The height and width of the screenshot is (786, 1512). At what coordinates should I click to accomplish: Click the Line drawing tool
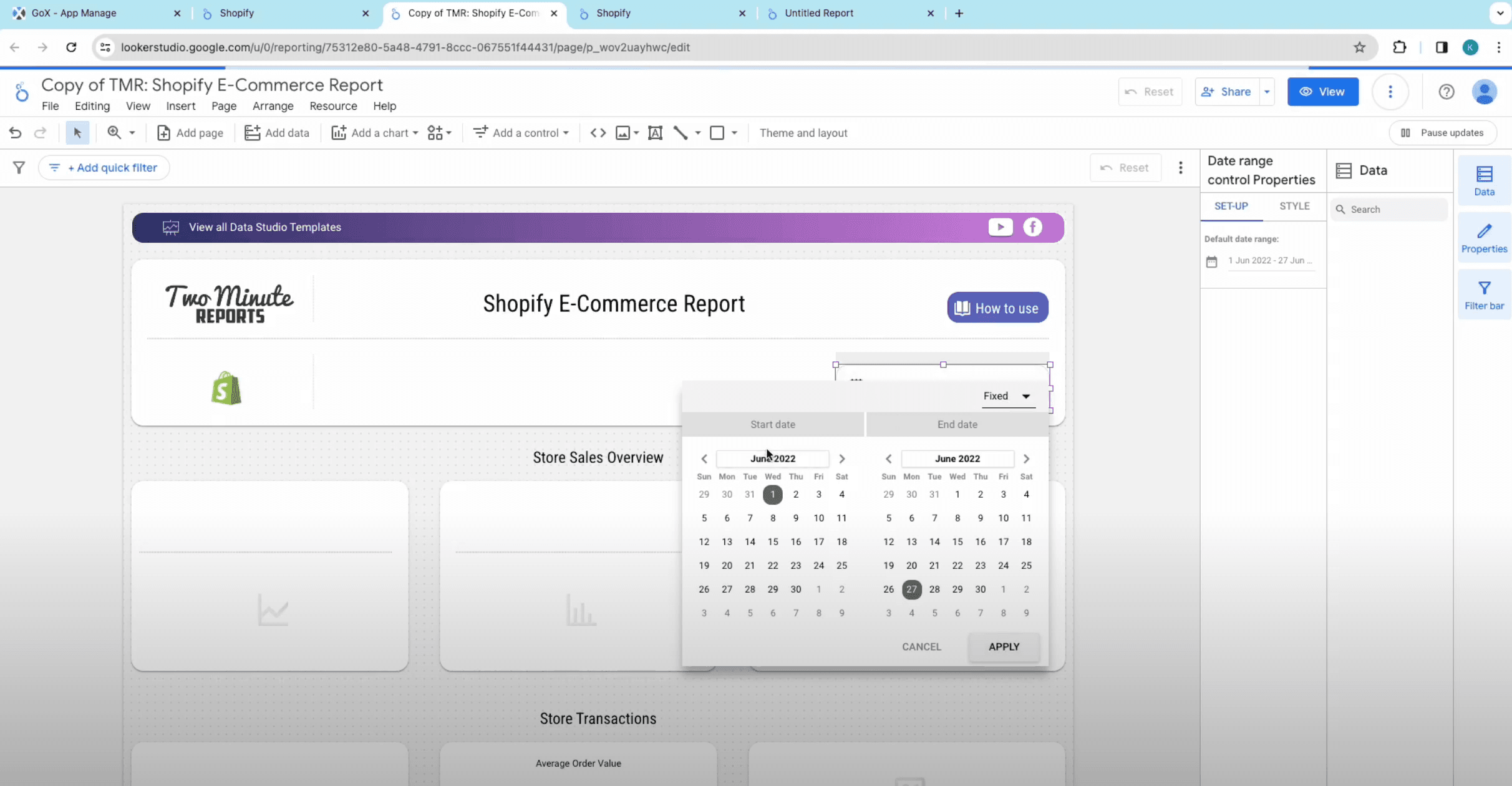click(x=681, y=133)
